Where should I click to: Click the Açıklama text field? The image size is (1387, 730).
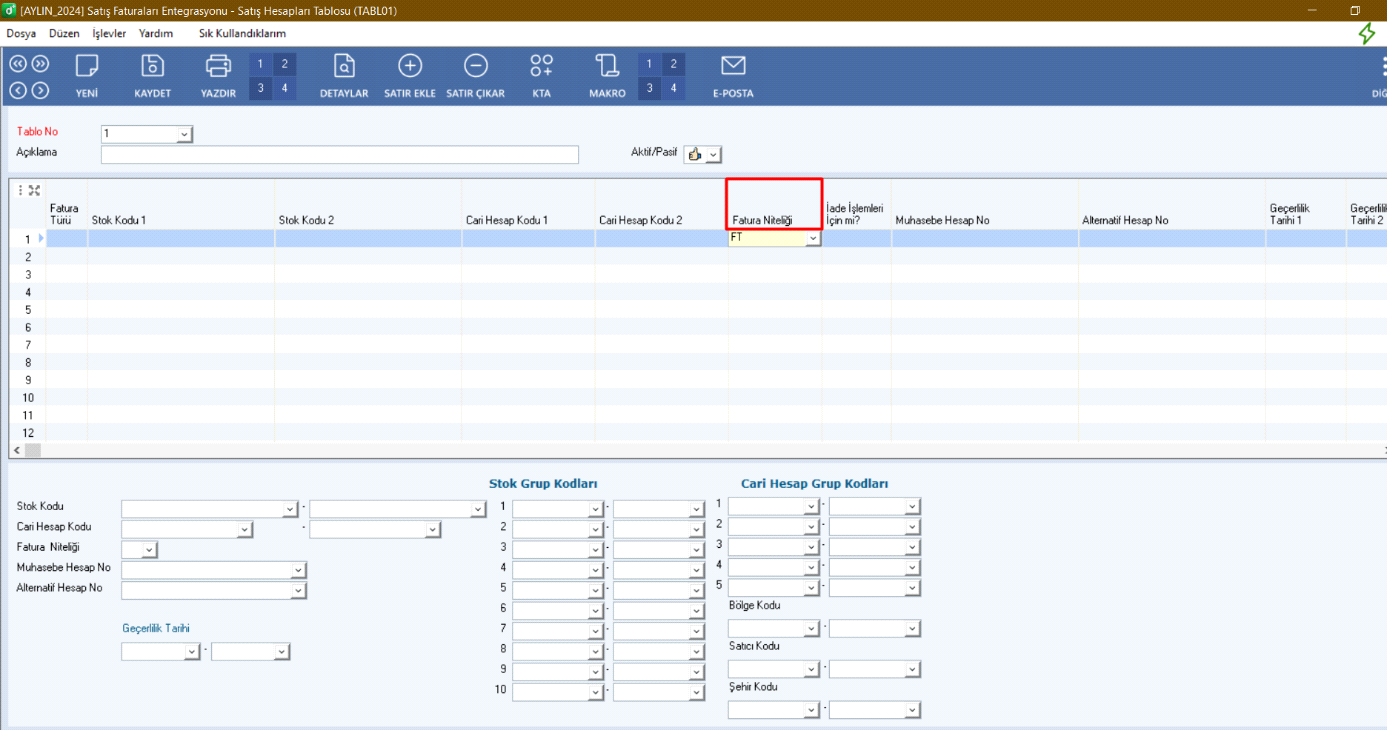(340, 155)
